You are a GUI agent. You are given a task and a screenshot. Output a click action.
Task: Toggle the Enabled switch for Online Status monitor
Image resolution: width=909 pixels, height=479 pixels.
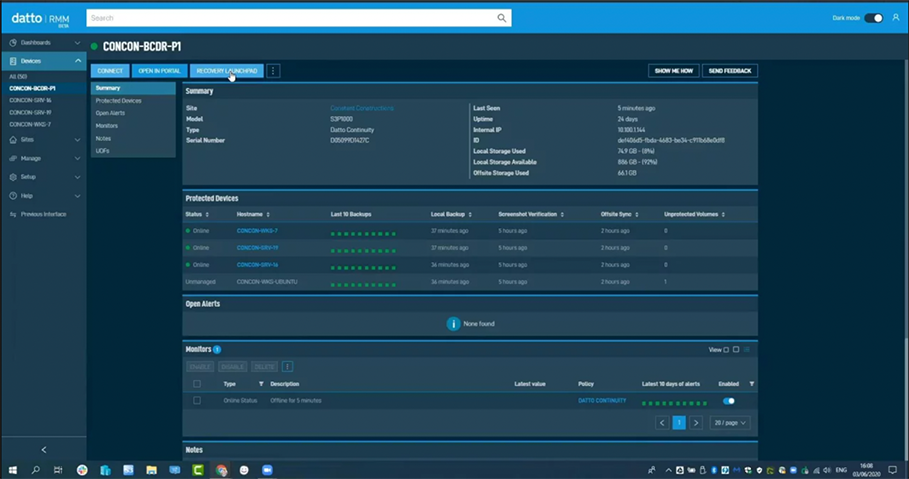(729, 401)
